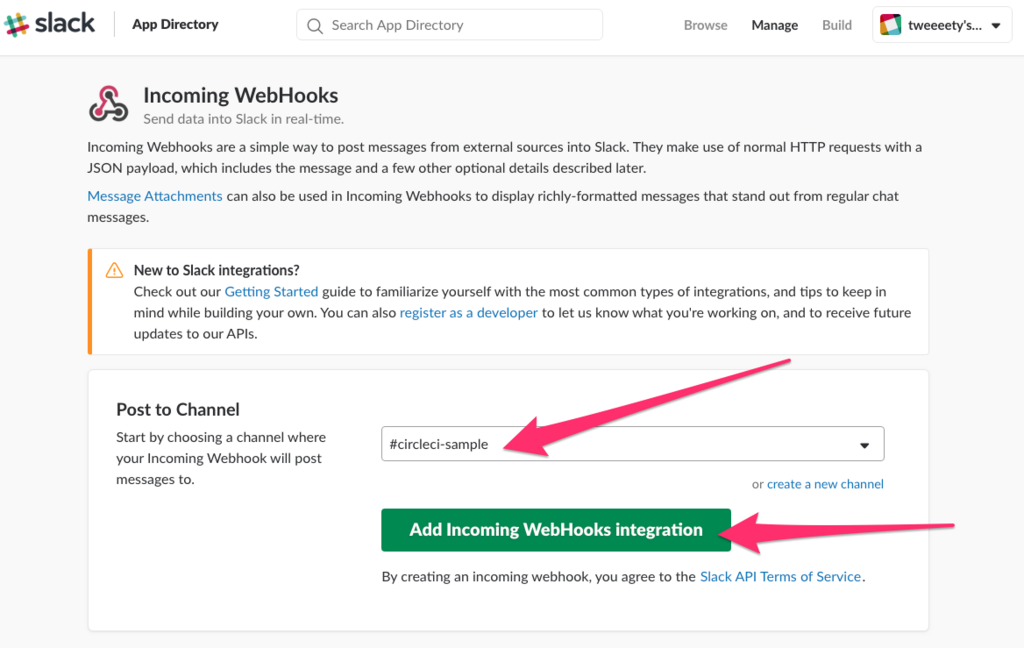Screen dimensions: 1024x648
Task: Click the channel dropdown arrow
Action: pyautogui.click(x=864, y=445)
